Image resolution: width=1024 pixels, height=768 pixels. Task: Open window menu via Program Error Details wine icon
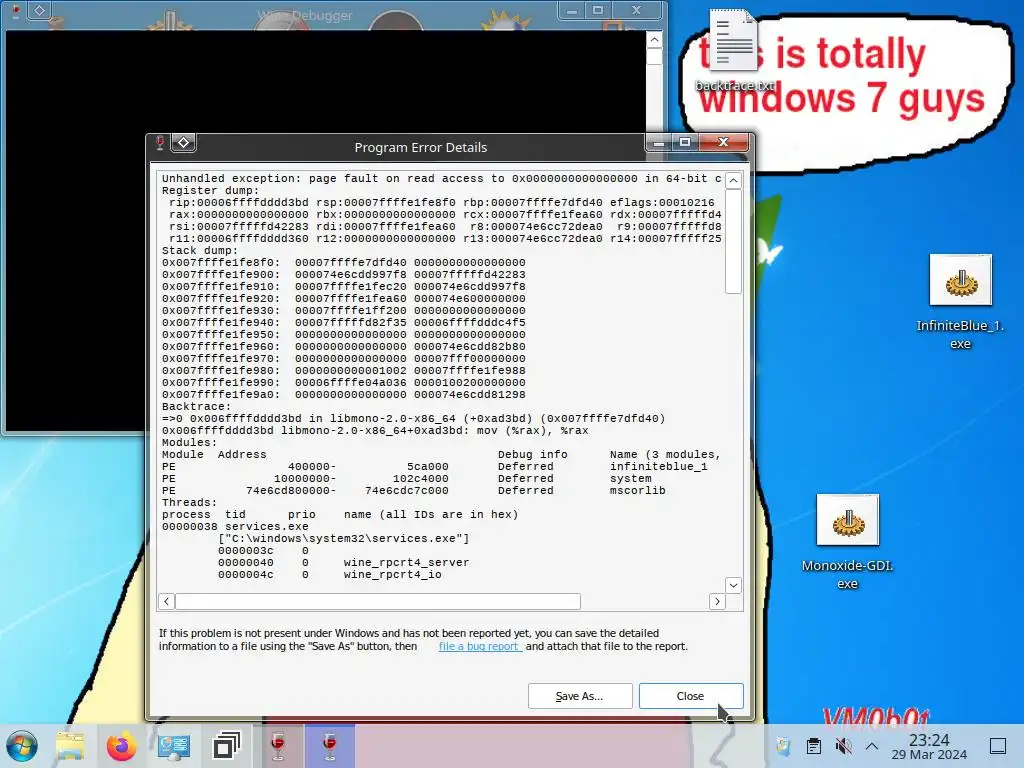click(159, 143)
